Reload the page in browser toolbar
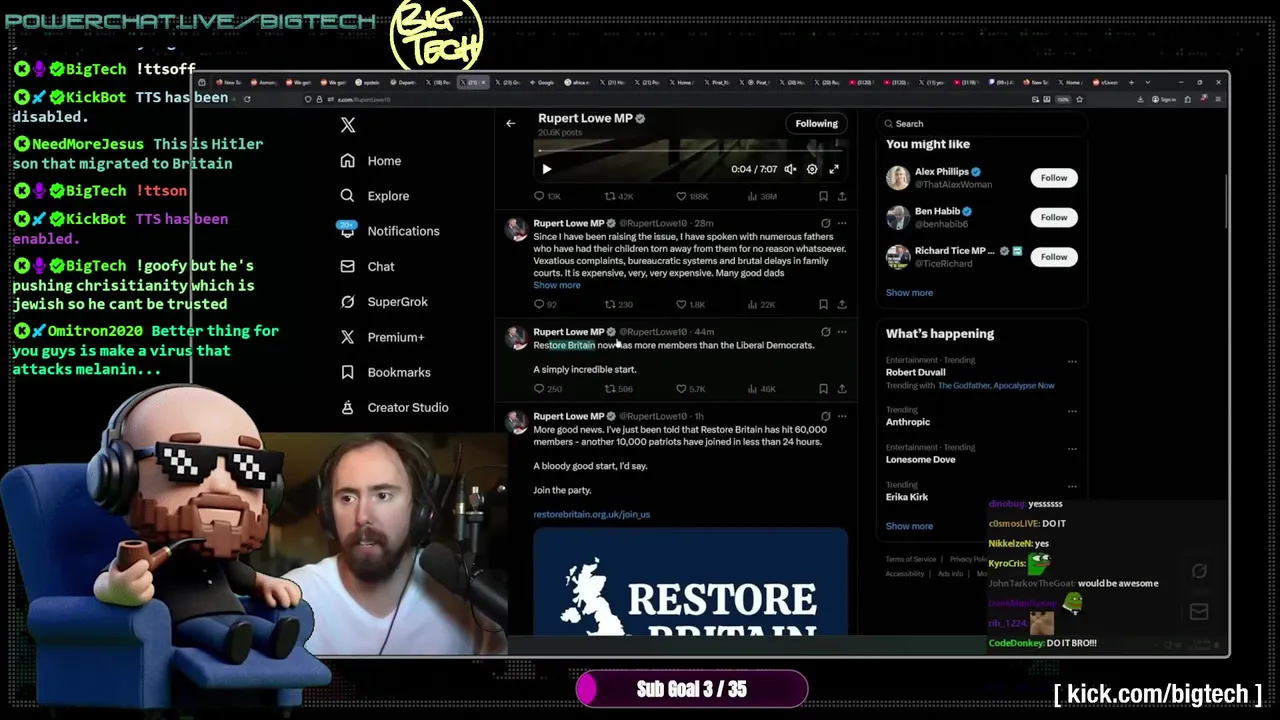Viewport: 1280px width, 720px height. pos(247,99)
